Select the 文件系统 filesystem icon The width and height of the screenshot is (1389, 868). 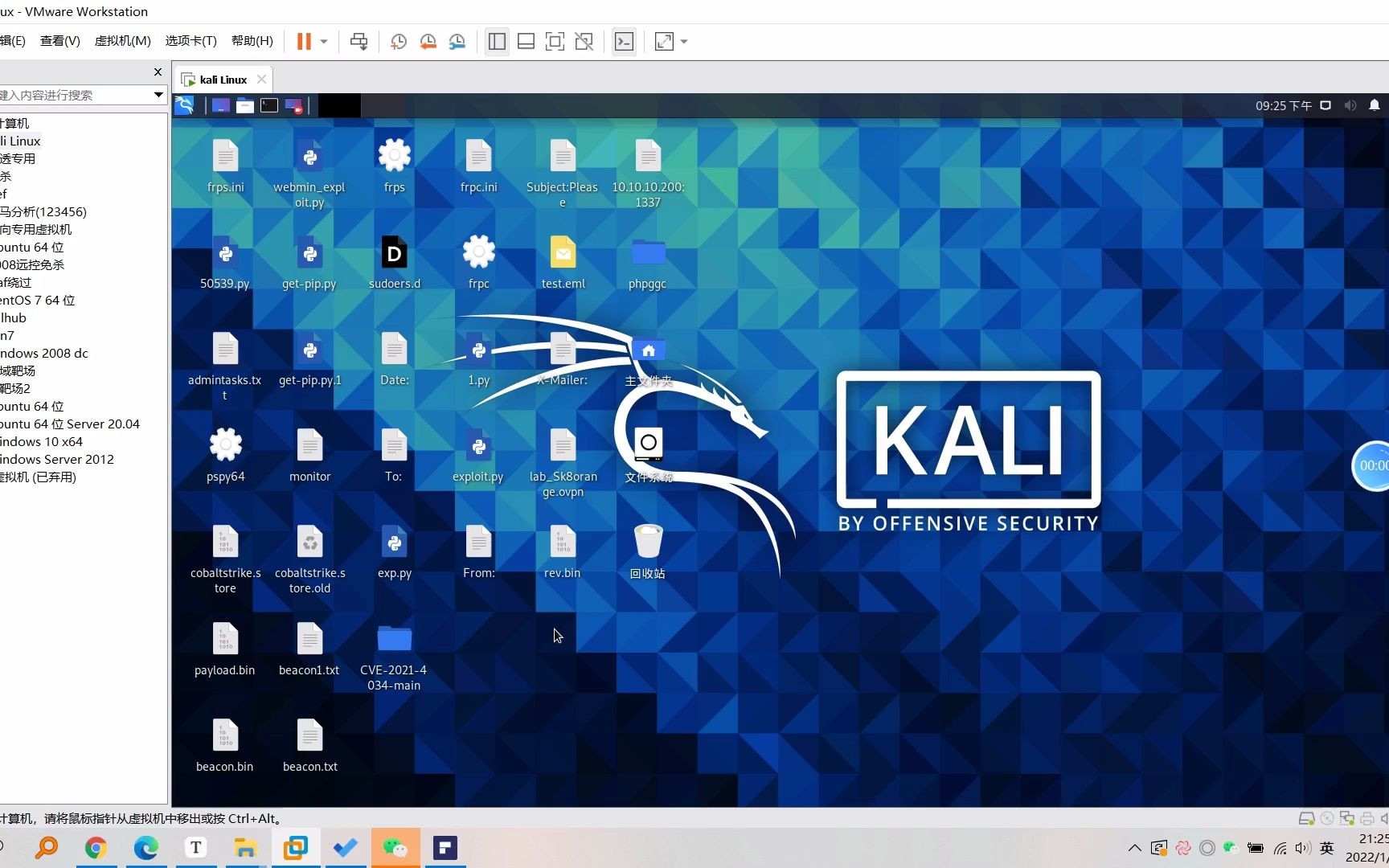click(x=648, y=455)
